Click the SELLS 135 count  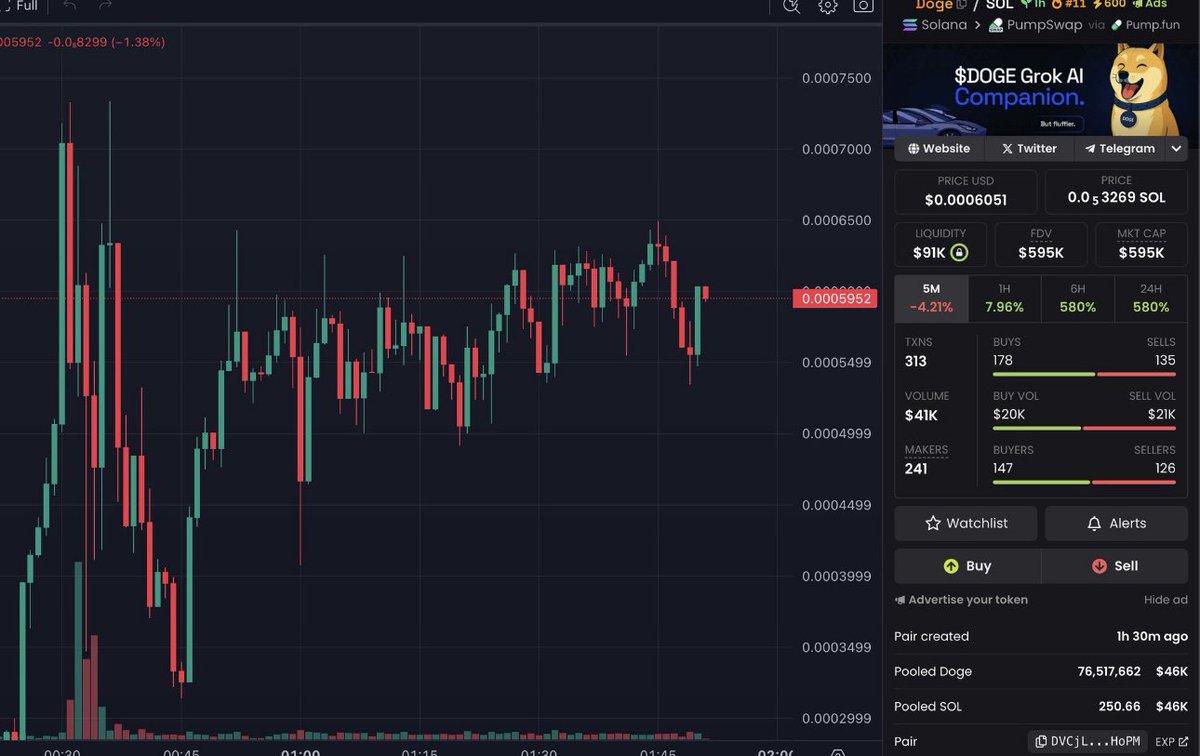[1164, 360]
